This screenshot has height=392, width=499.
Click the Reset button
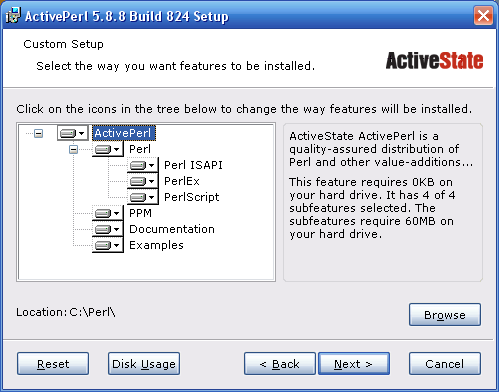53,364
